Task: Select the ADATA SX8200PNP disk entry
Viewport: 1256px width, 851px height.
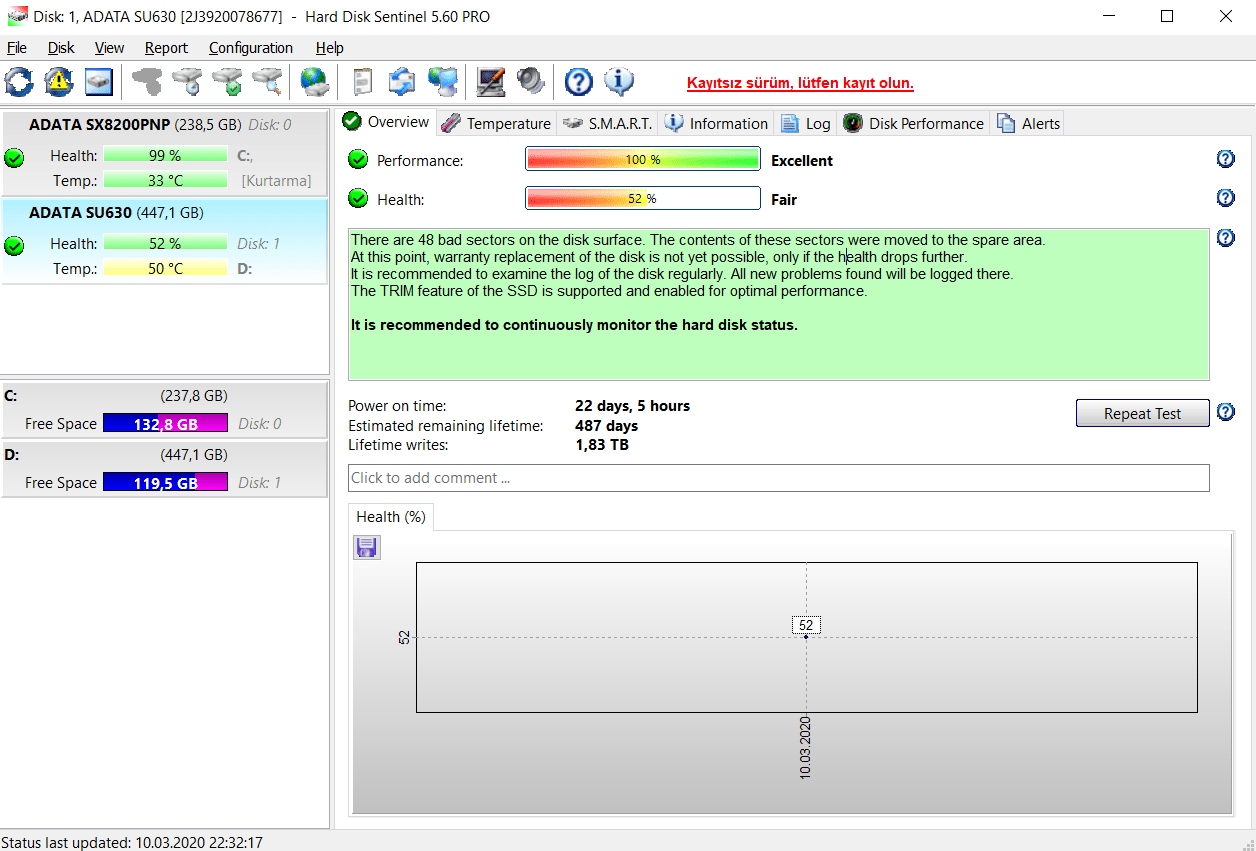Action: point(164,153)
